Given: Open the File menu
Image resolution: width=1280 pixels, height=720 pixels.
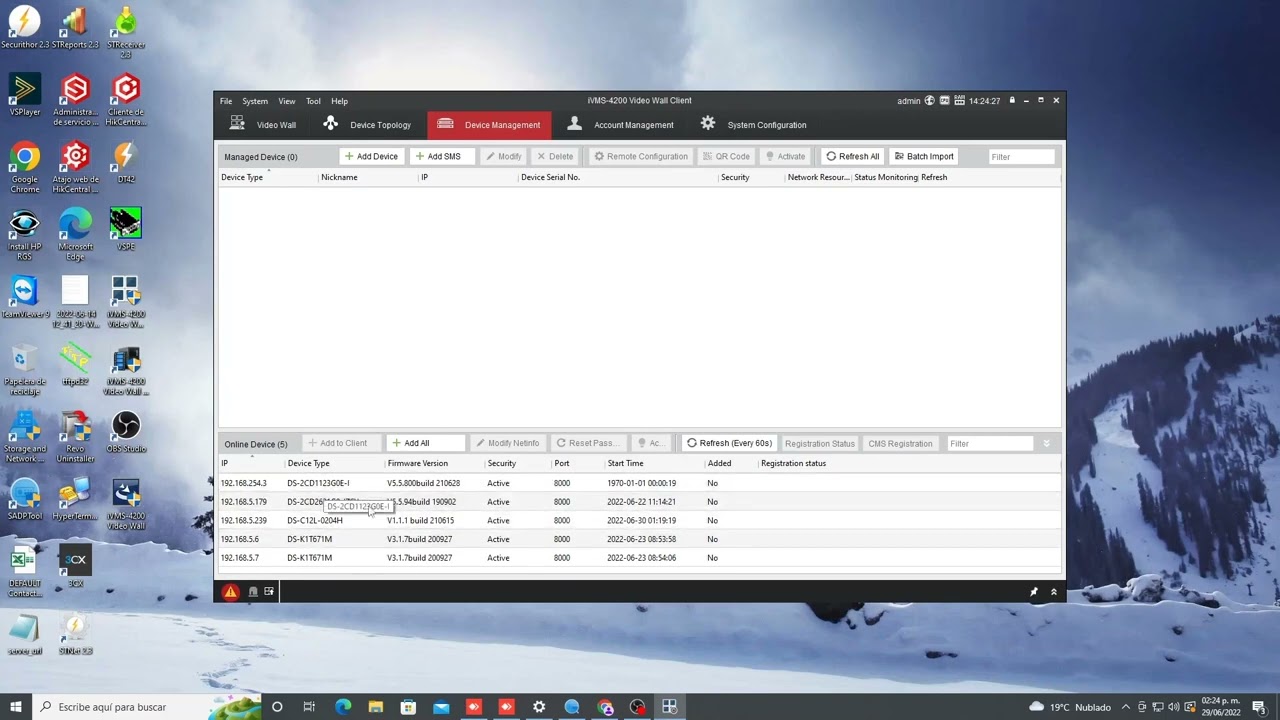Looking at the screenshot, I should [x=226, y=101].
